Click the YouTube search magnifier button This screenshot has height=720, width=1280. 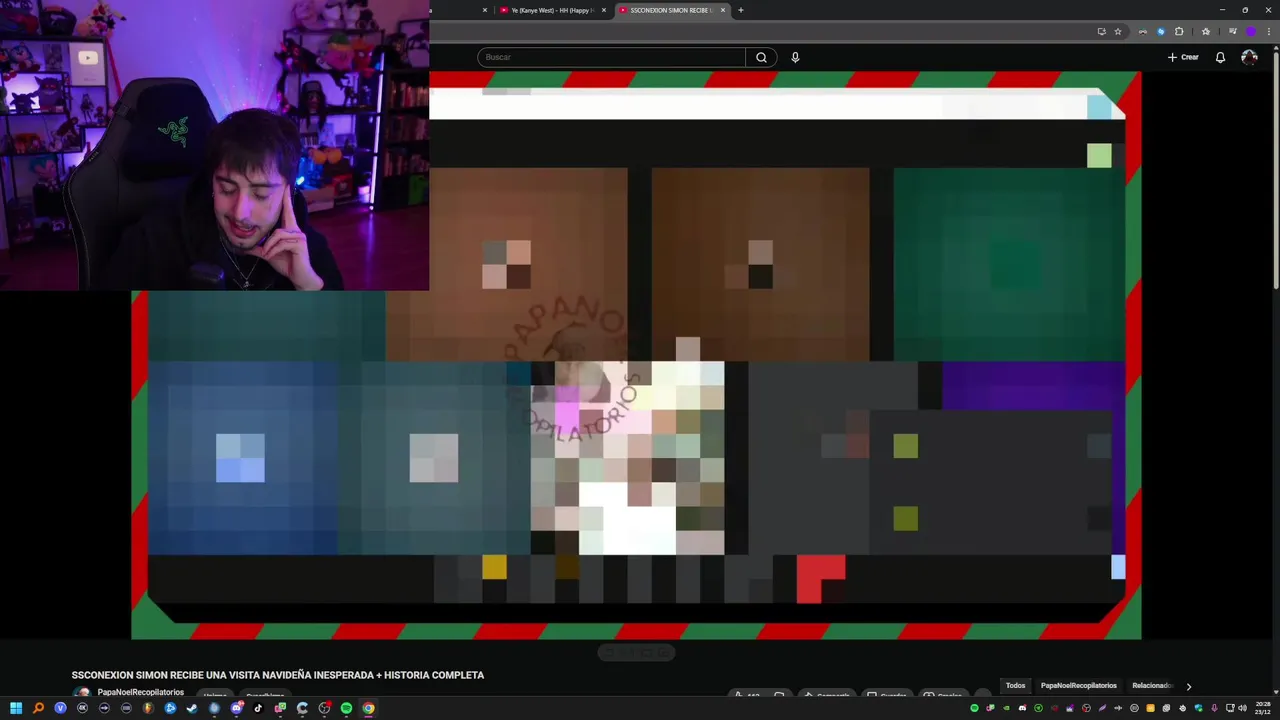[x=761, y=57]
